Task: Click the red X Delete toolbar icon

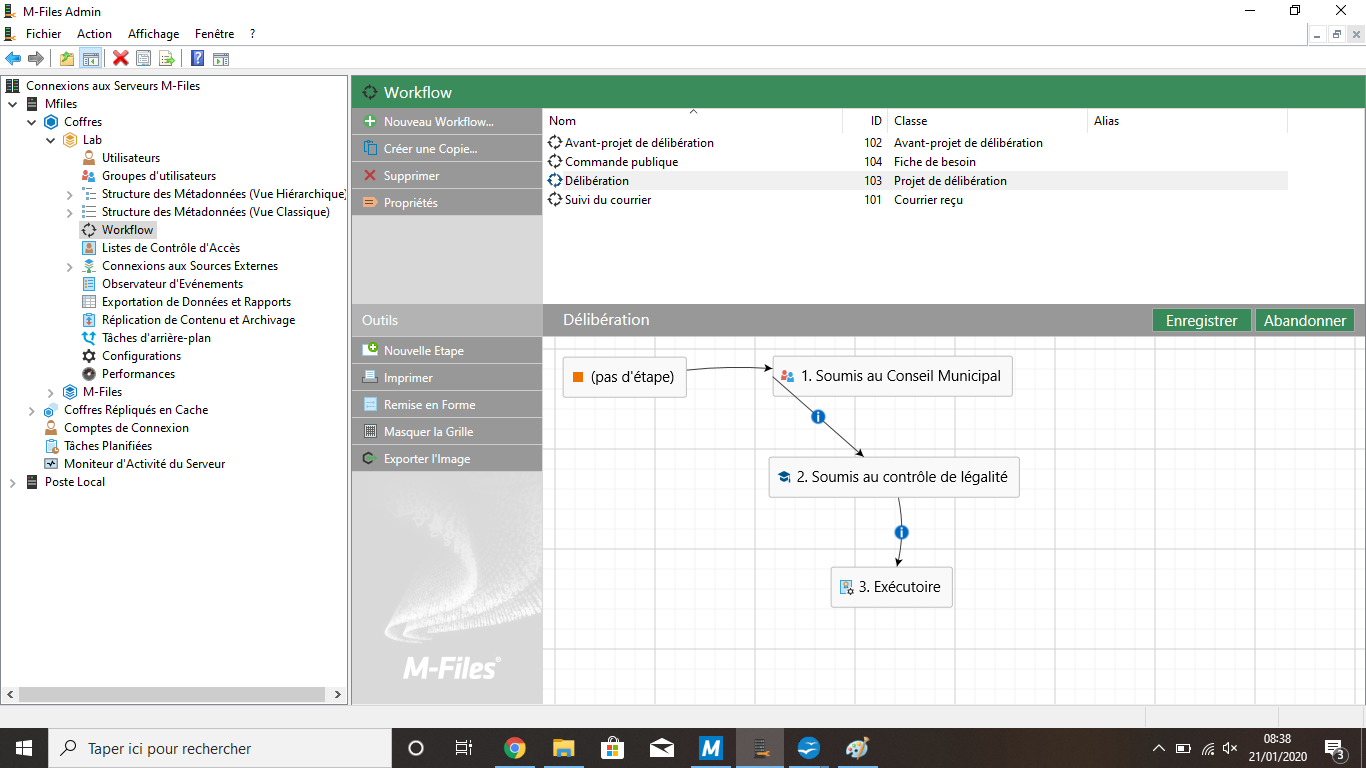Action: 121,59
